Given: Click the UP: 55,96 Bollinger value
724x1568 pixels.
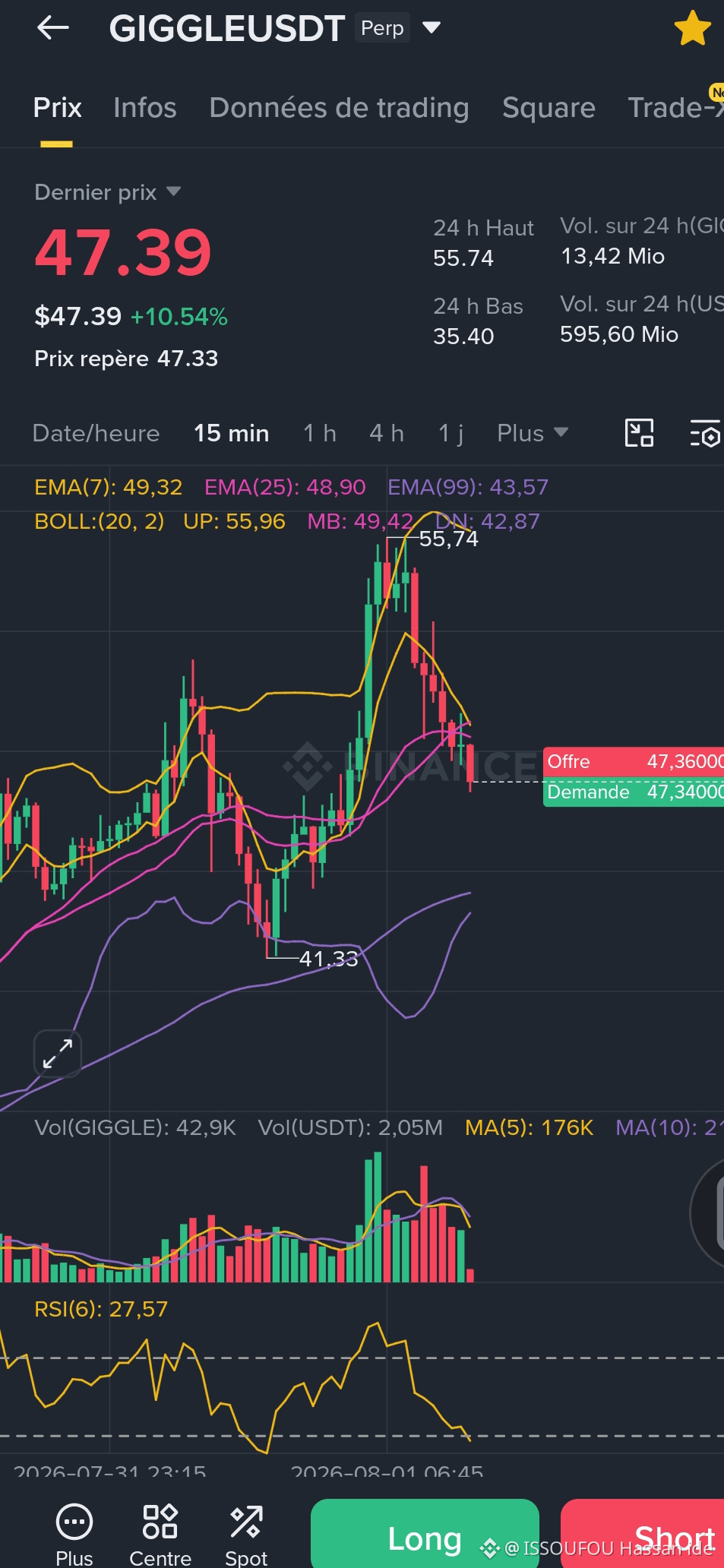Looking at the screenshot, I should pyautogui.click(x=234, y=521).
